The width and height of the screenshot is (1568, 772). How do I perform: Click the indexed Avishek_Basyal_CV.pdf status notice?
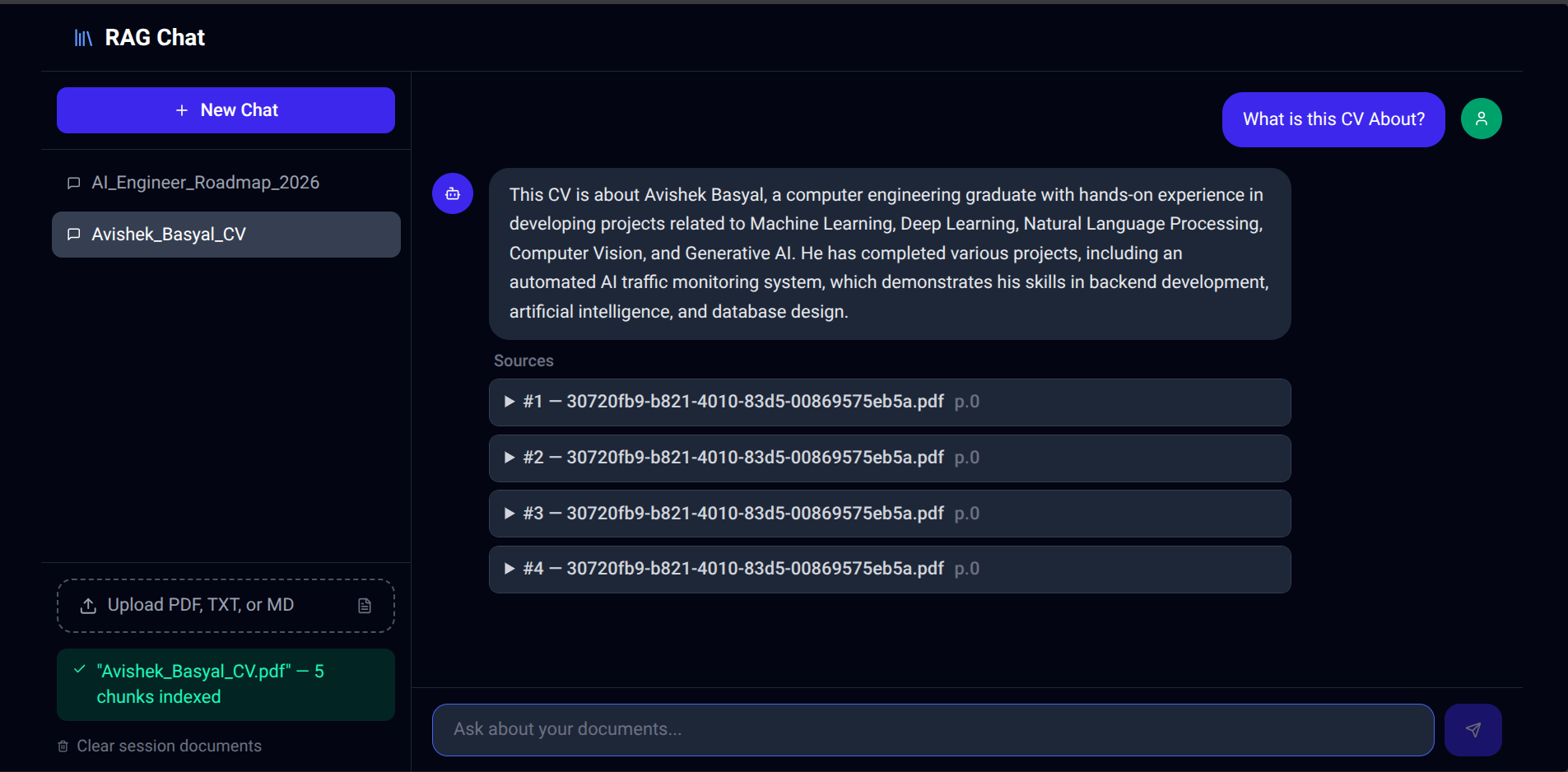(226, 684)
